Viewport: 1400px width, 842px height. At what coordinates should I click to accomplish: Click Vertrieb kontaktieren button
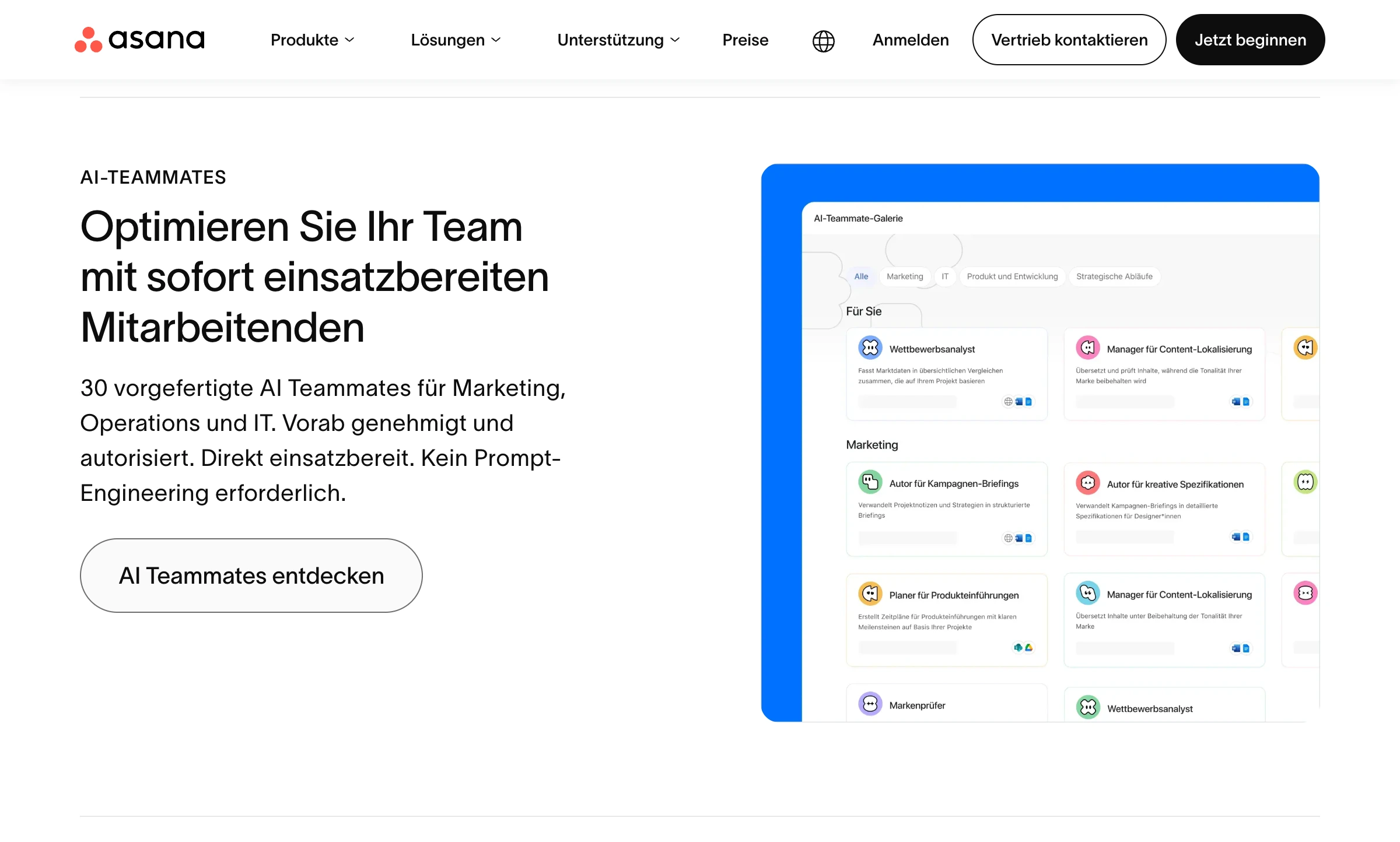(x=1069, y=40)
